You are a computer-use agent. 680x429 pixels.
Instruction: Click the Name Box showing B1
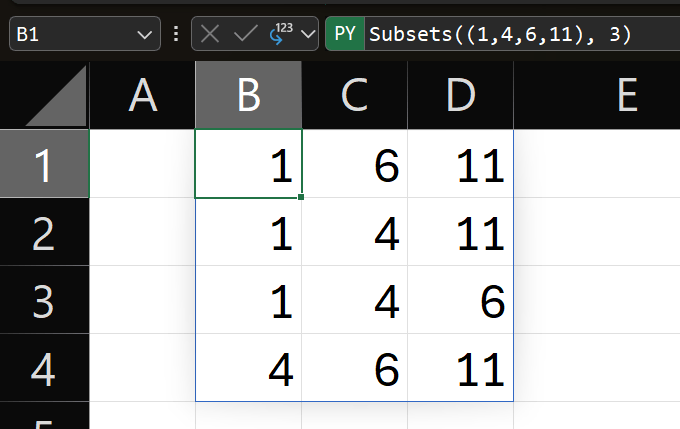pos(85,34)
